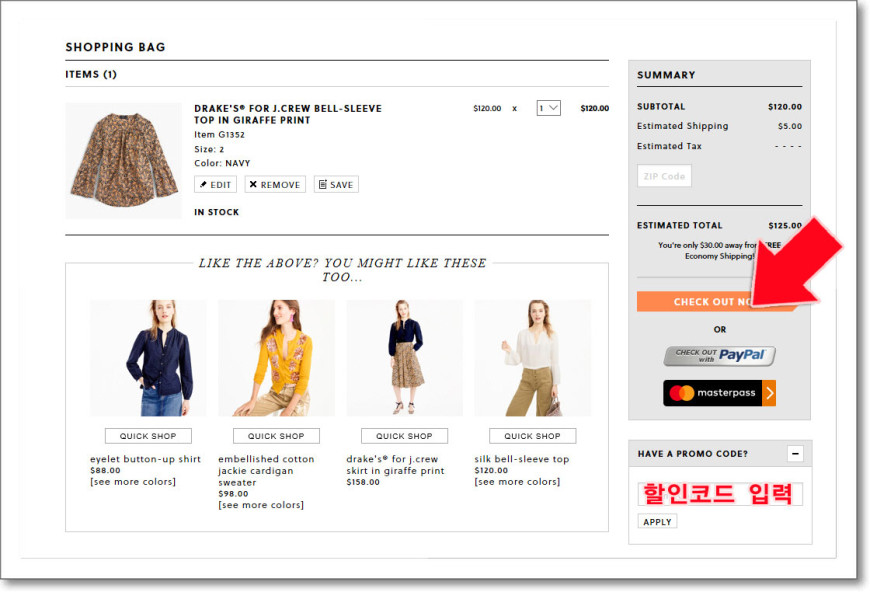Edit the bell-sleeve top item
Image resolution: width=870 pixels, height=592 pixels.
pos(215,185)
